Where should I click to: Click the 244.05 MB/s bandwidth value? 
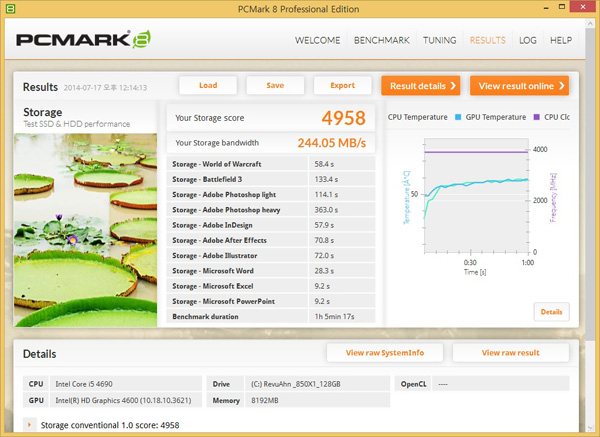coord(332,143)
